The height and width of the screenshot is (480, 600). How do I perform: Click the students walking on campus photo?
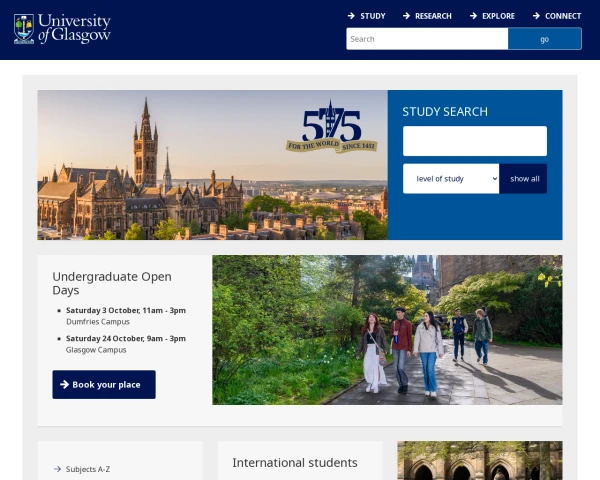(x=387, y=330)
